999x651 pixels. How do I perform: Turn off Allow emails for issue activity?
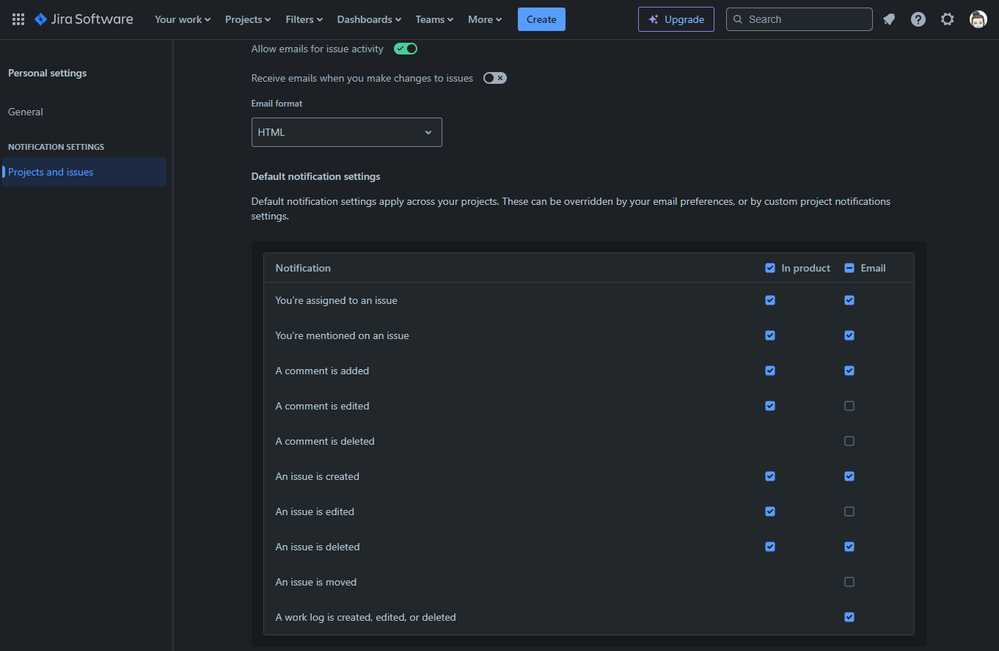tap(405, 48)
